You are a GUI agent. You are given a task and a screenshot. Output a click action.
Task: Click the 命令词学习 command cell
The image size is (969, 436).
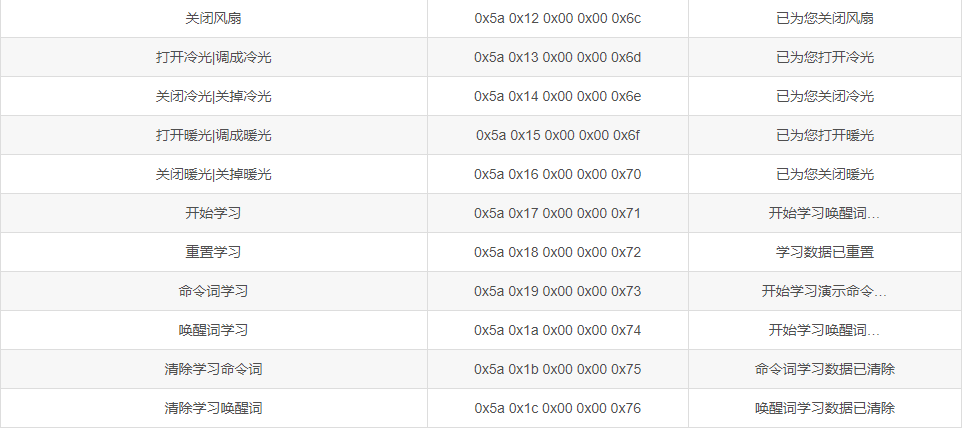coord(213,291)
